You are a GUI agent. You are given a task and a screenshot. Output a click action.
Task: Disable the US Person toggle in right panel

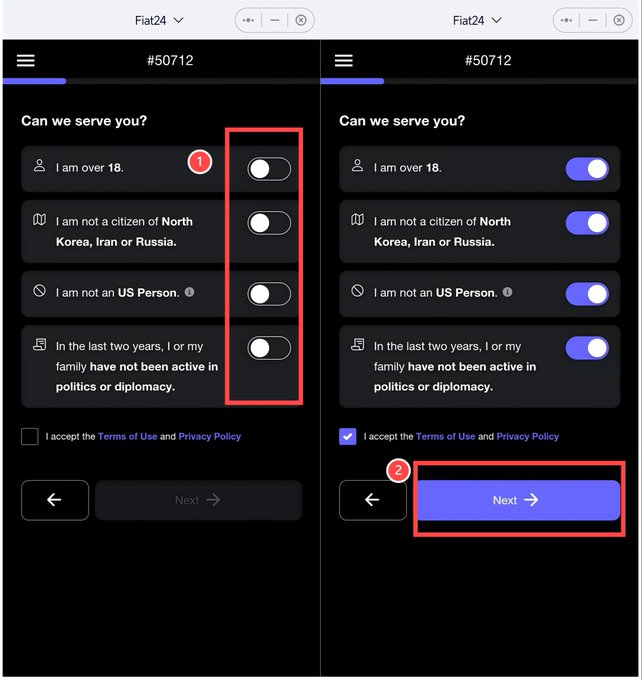coord(587,294)
